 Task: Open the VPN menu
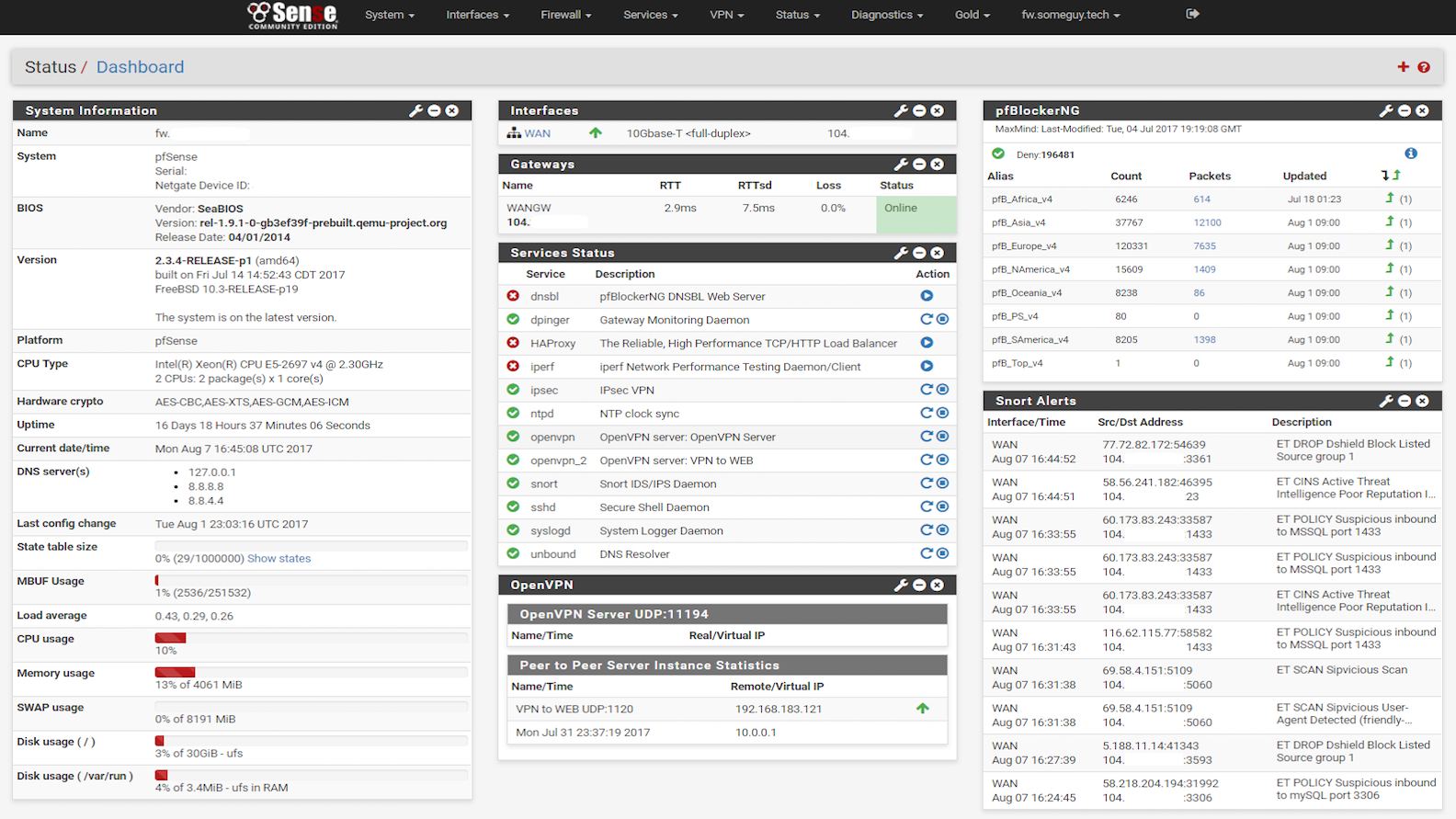tap(726, 15)
